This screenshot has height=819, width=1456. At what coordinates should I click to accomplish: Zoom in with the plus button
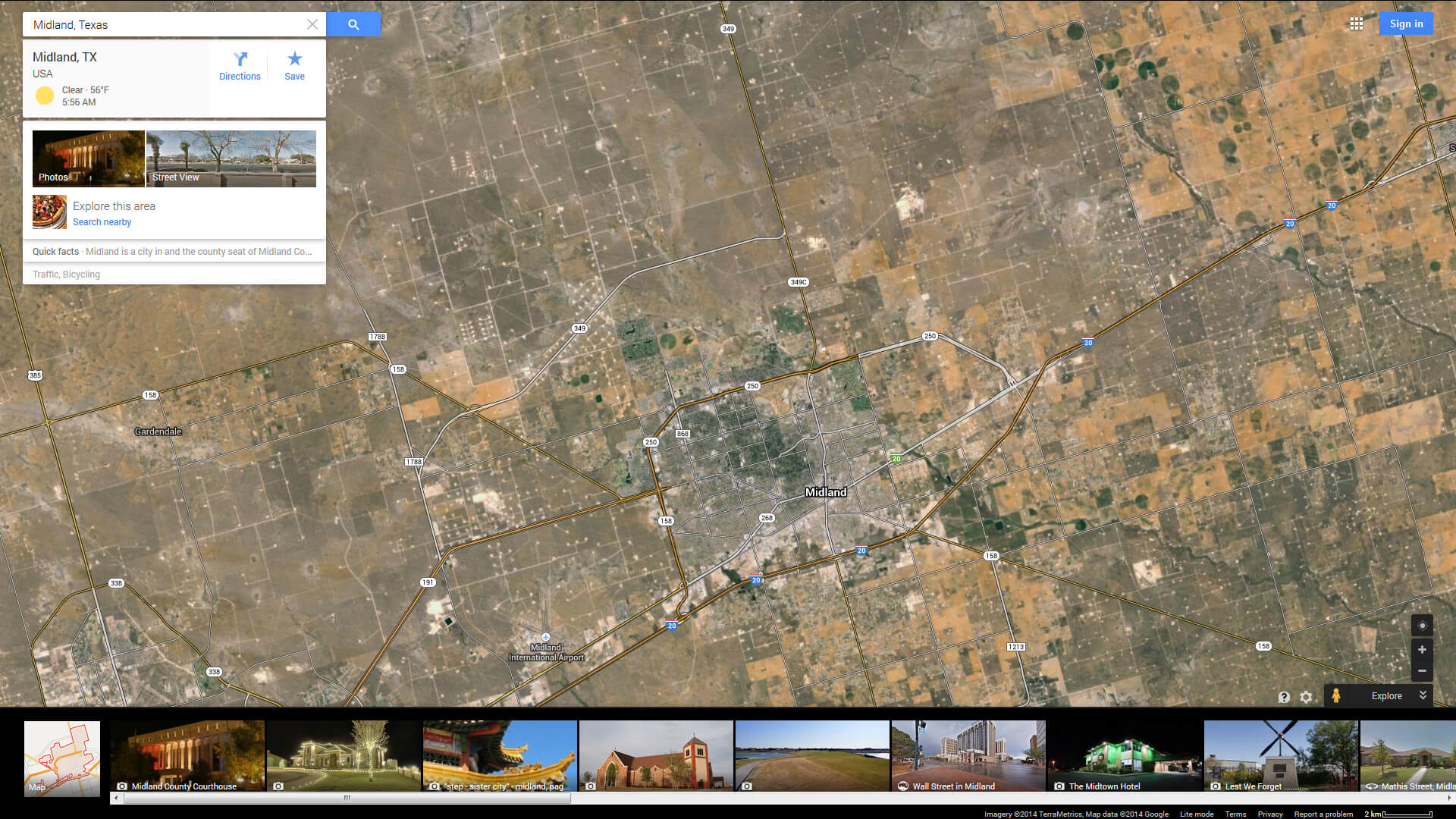tap(1422, 650)
